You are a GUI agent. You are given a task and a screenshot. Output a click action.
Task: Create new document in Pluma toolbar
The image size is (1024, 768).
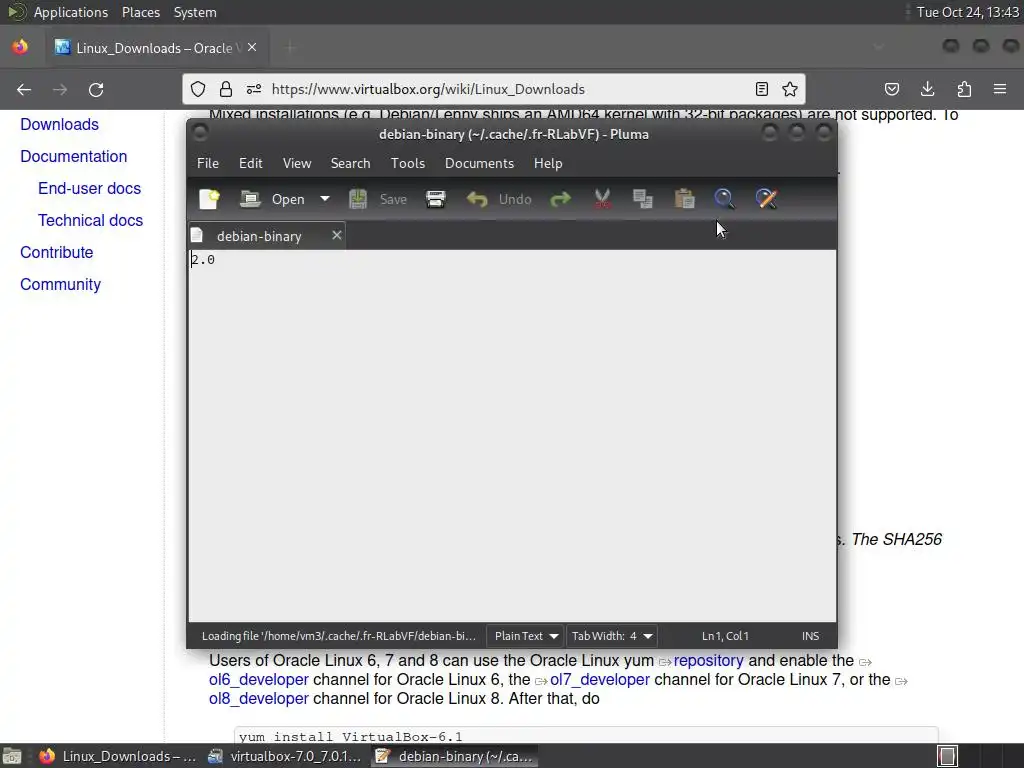pos(209,199)
